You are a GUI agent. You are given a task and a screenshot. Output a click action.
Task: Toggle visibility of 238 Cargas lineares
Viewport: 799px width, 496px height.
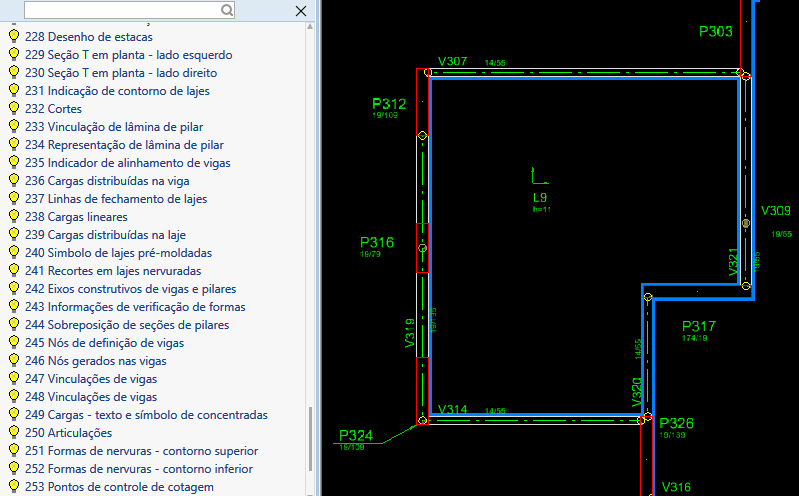[14, 217]
